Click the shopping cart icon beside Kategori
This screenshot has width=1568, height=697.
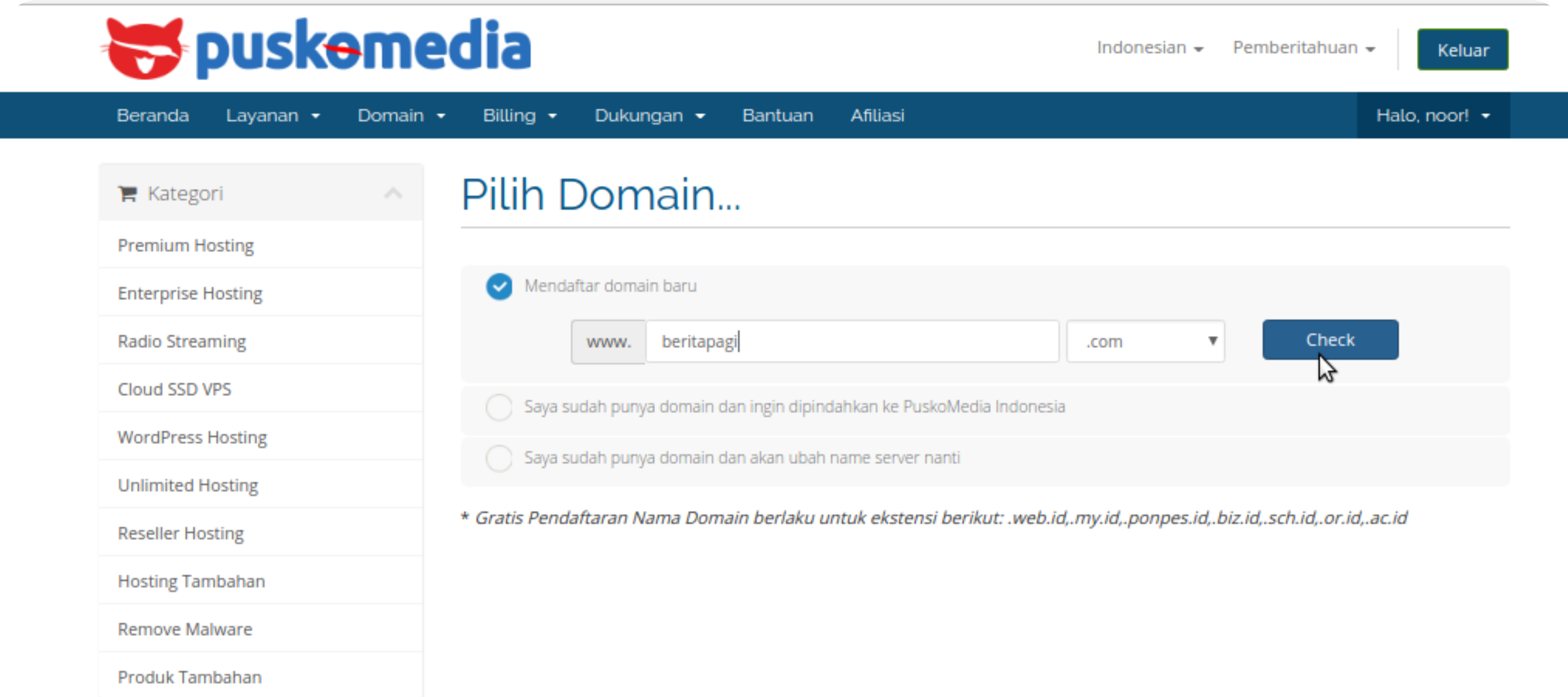tap(127, 194)
